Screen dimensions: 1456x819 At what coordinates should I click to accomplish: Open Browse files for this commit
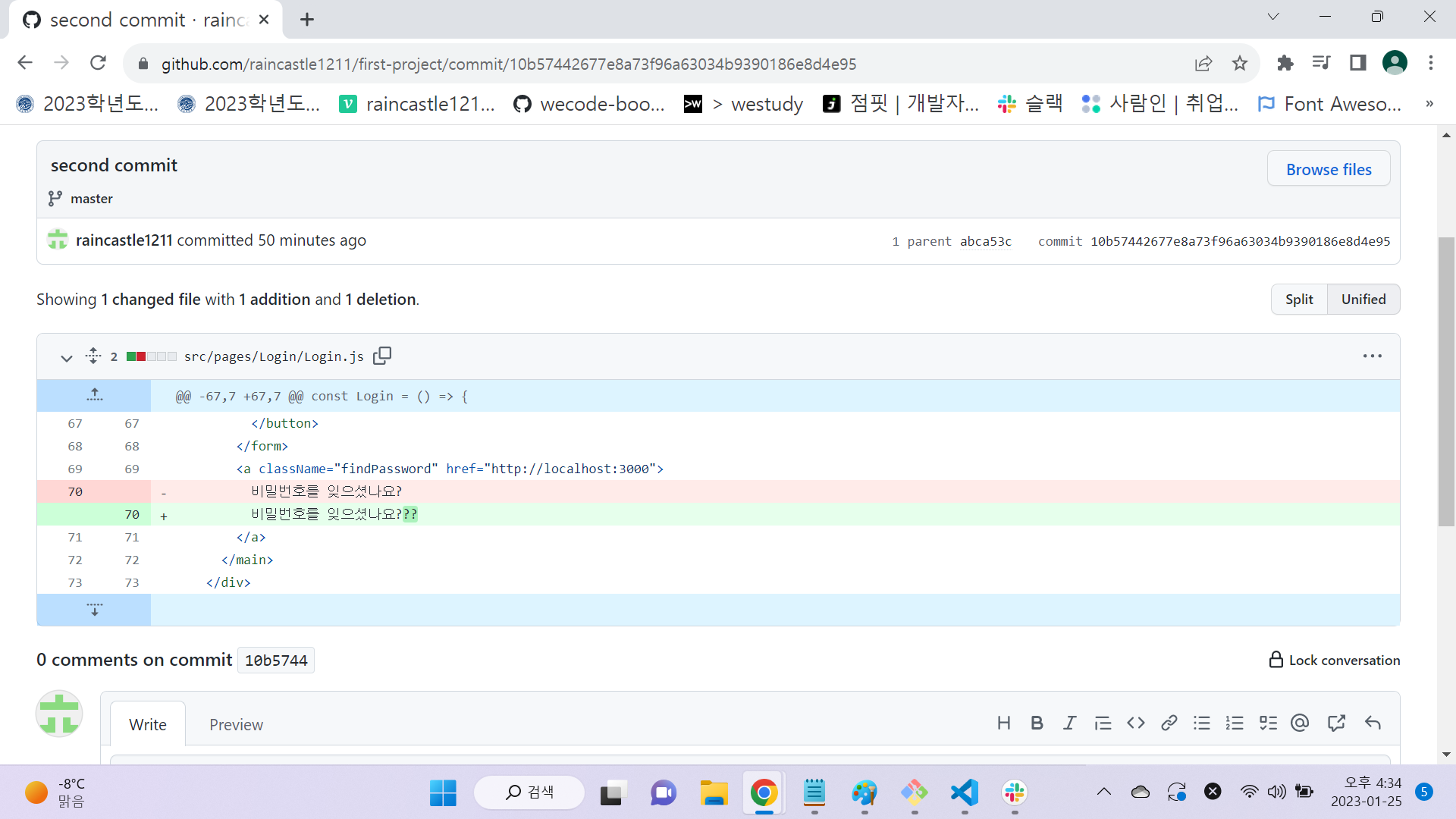pyautogui.click(x=1328, y=169)
